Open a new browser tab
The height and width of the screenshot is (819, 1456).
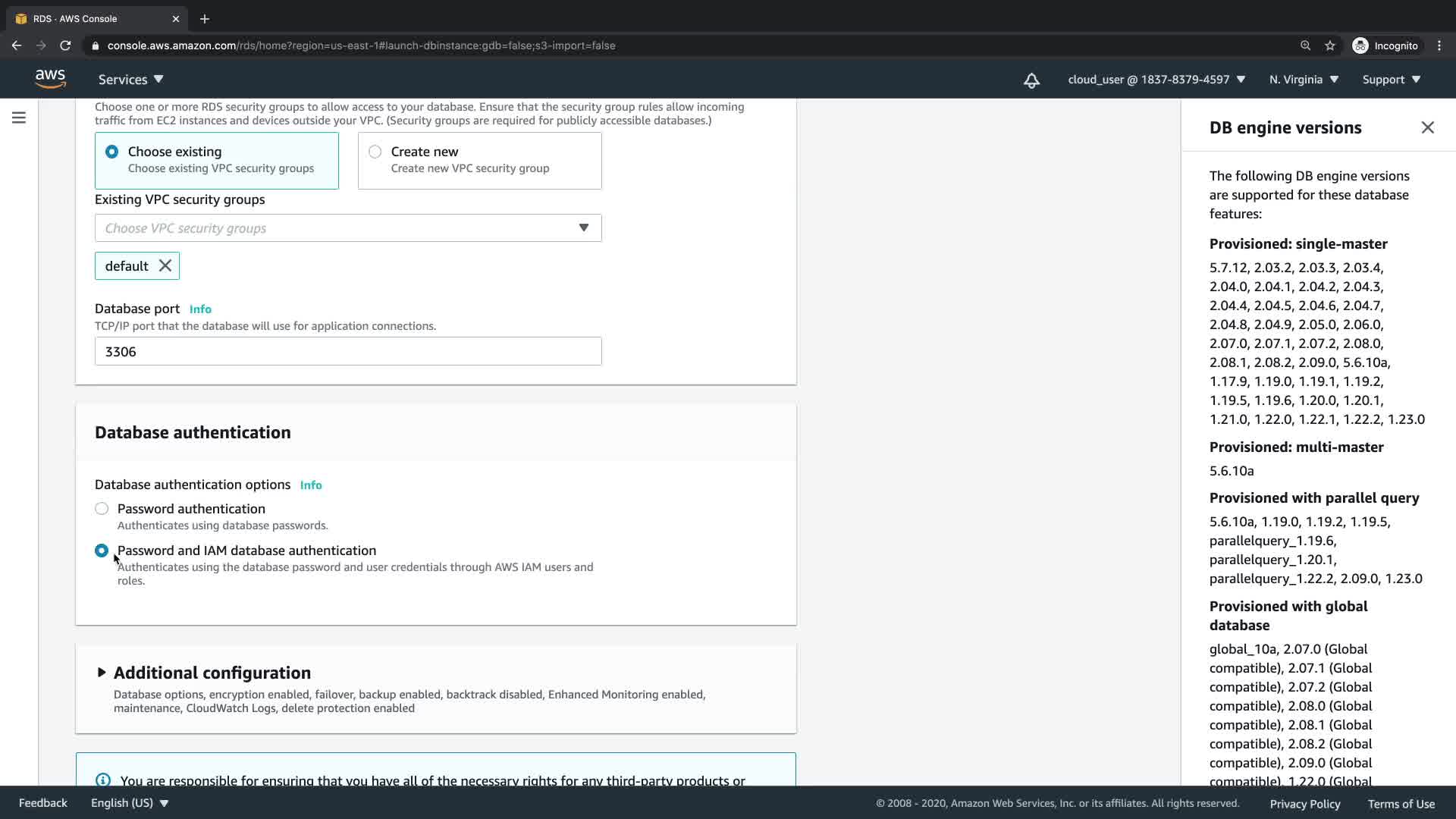[204, 19]
